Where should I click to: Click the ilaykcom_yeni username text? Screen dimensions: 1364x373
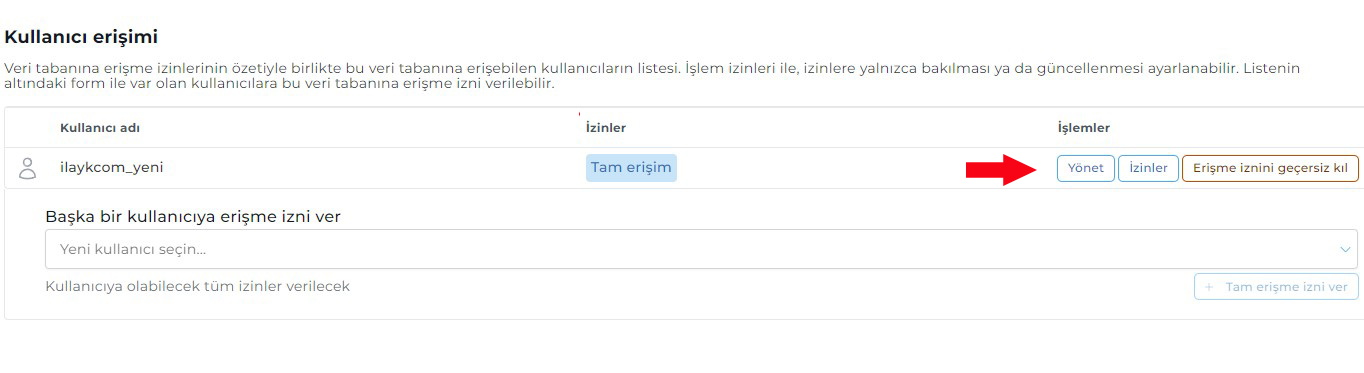[x=111, y=168]
